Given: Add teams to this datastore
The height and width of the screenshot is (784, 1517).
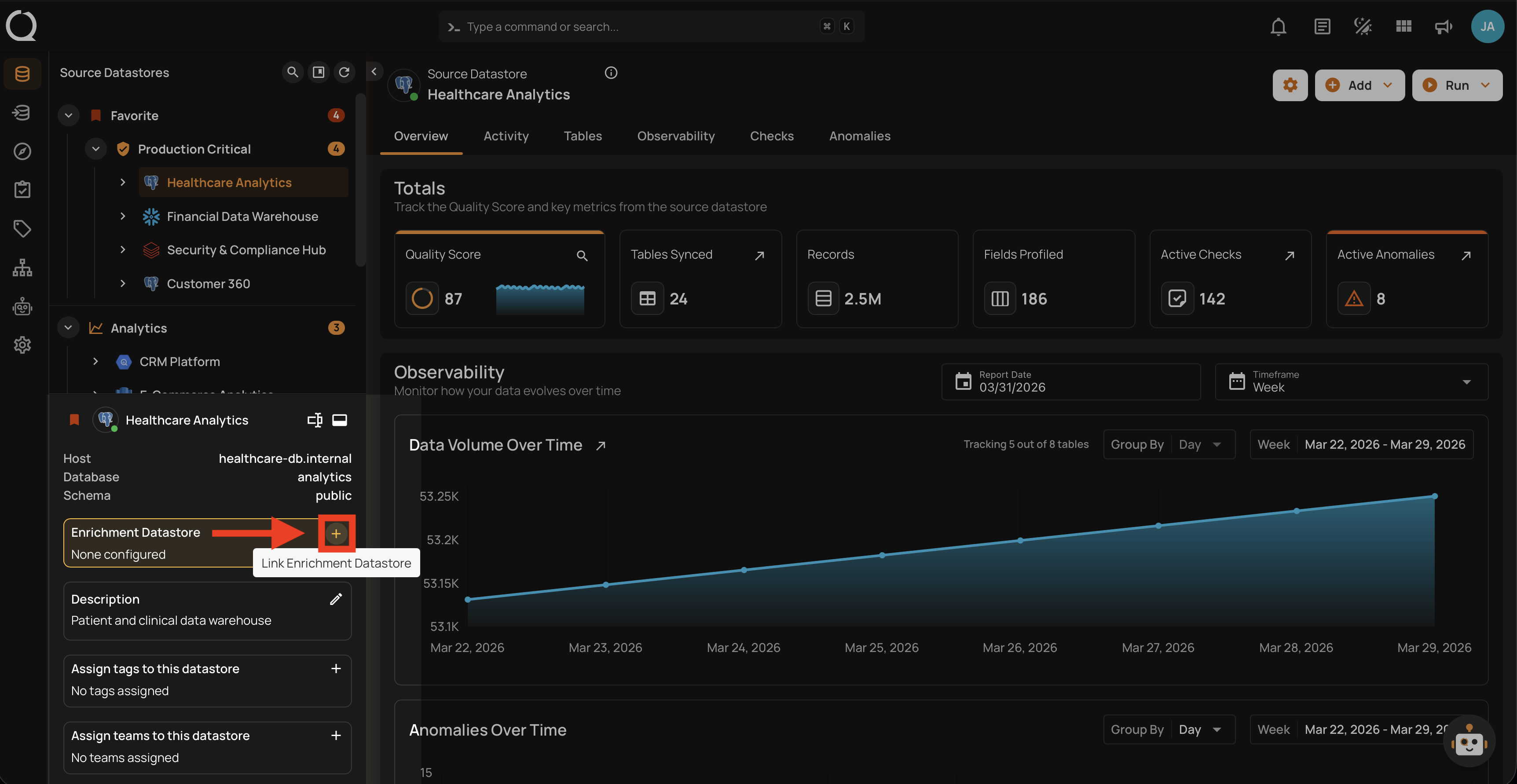Looking at the screenshot, I should pyautogui.click(x=336, y=736).
